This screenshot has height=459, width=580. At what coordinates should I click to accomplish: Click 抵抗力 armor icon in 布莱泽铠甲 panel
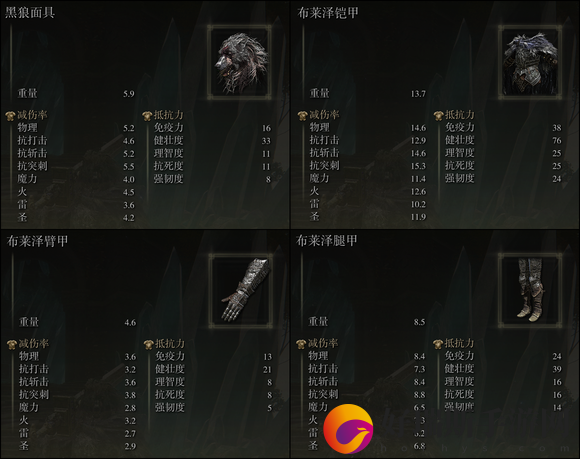[439, 115]
